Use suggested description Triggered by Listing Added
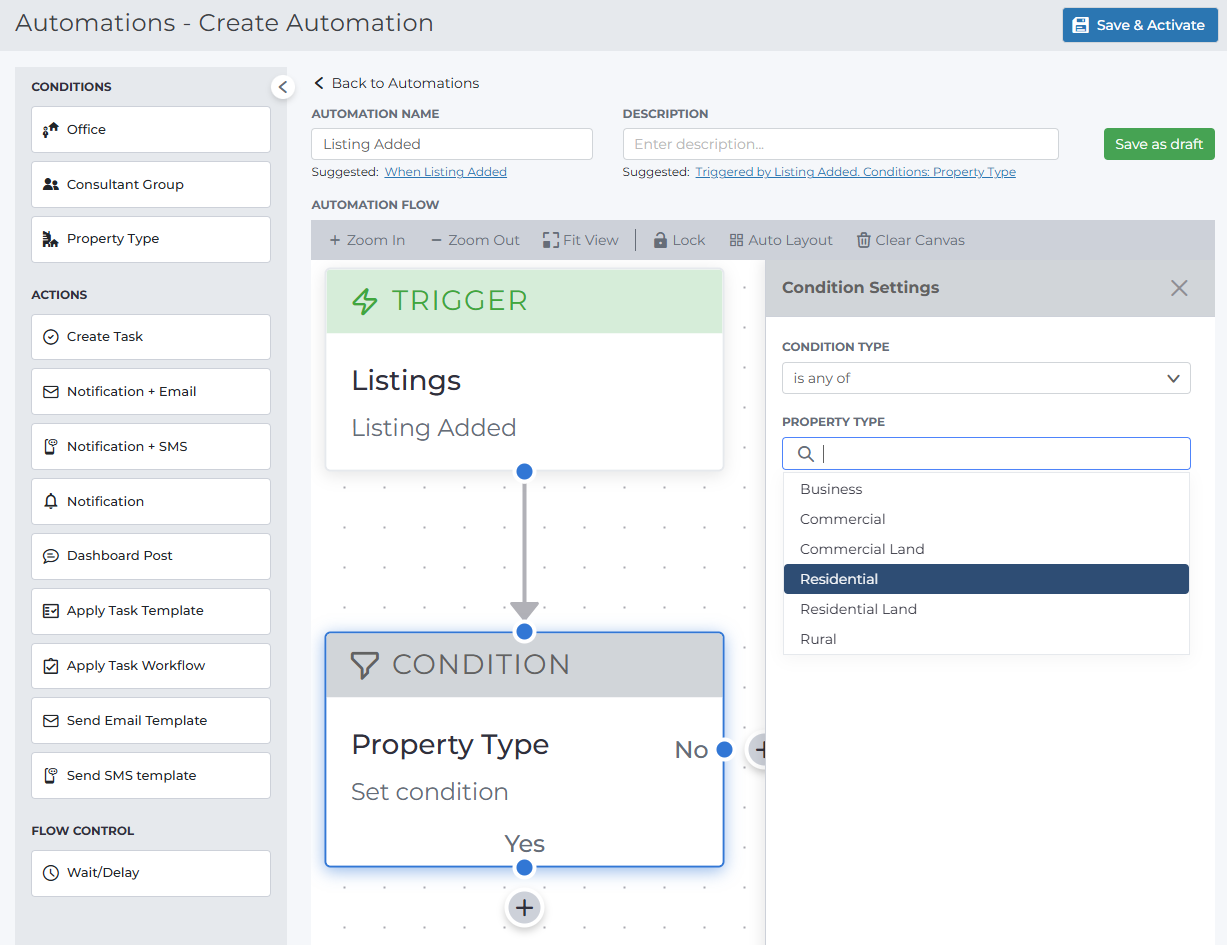 856,172
